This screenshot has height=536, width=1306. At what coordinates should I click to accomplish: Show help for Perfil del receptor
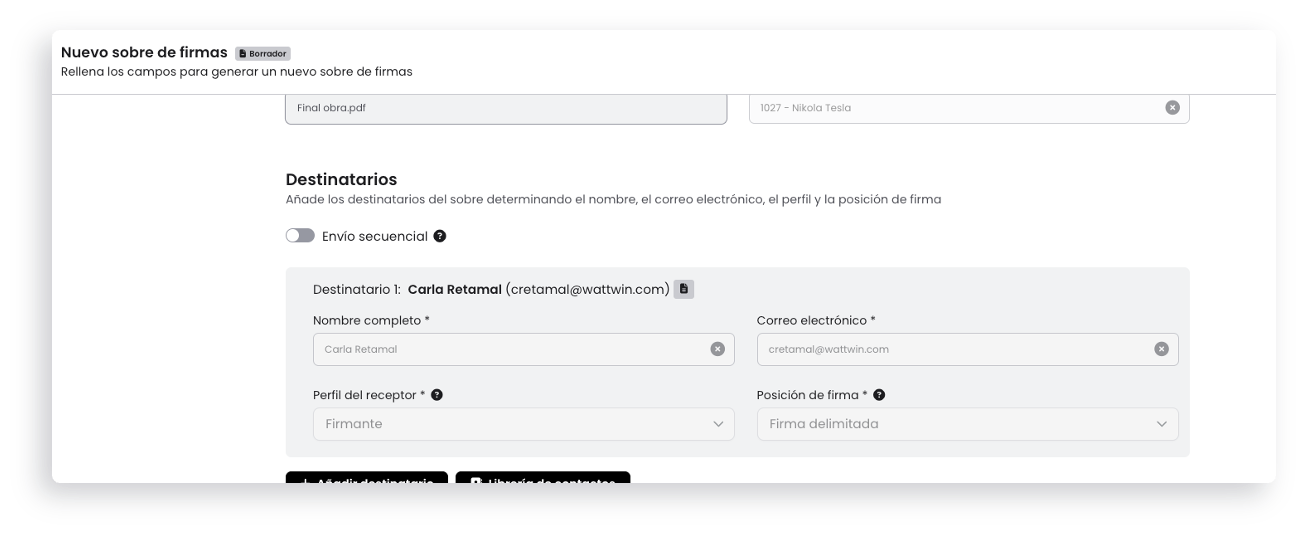[437, 395]
